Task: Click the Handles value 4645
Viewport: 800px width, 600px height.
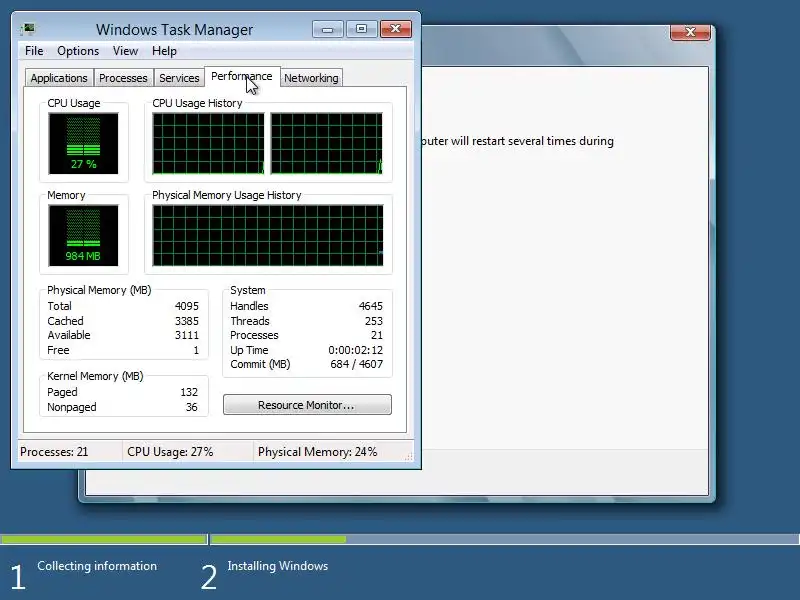Action: (x=370, y=306)
